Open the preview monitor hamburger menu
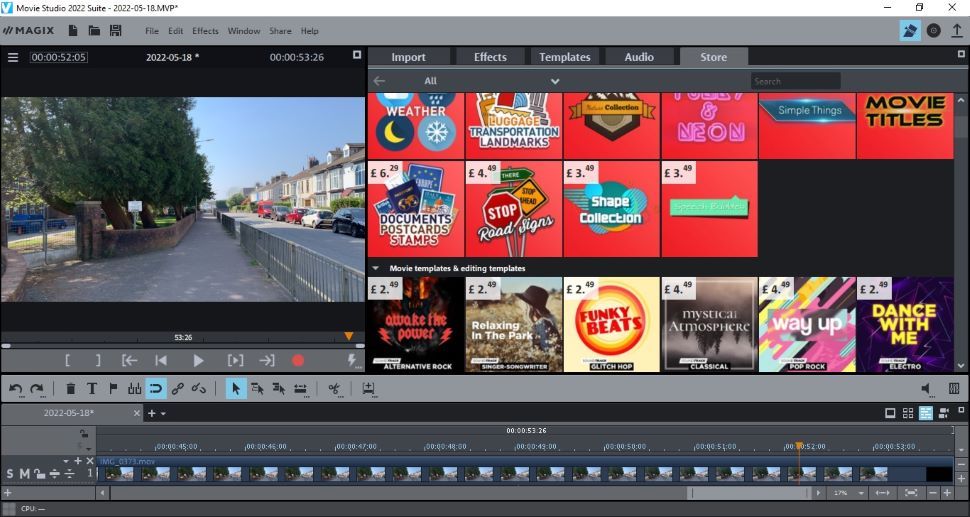This screenshot has height=517, width=970. (13, 58)
